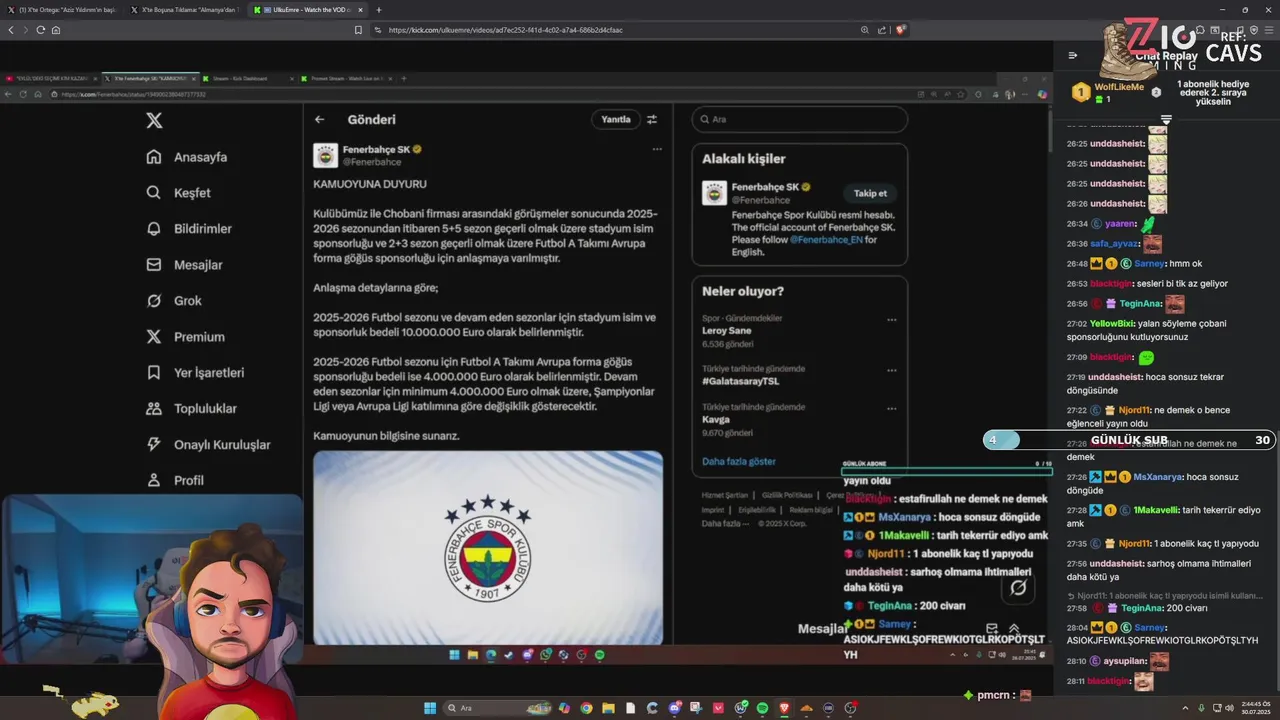Open Yer İşaretleri in the X sidebar

[x=195, y=373]
